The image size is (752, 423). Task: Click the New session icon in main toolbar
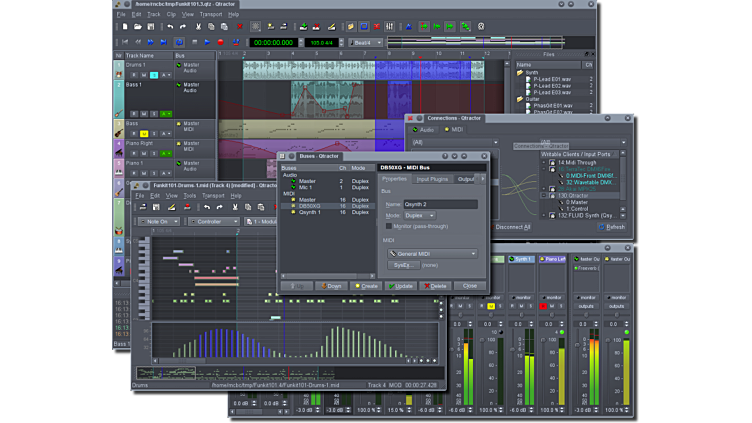point(125,27)
